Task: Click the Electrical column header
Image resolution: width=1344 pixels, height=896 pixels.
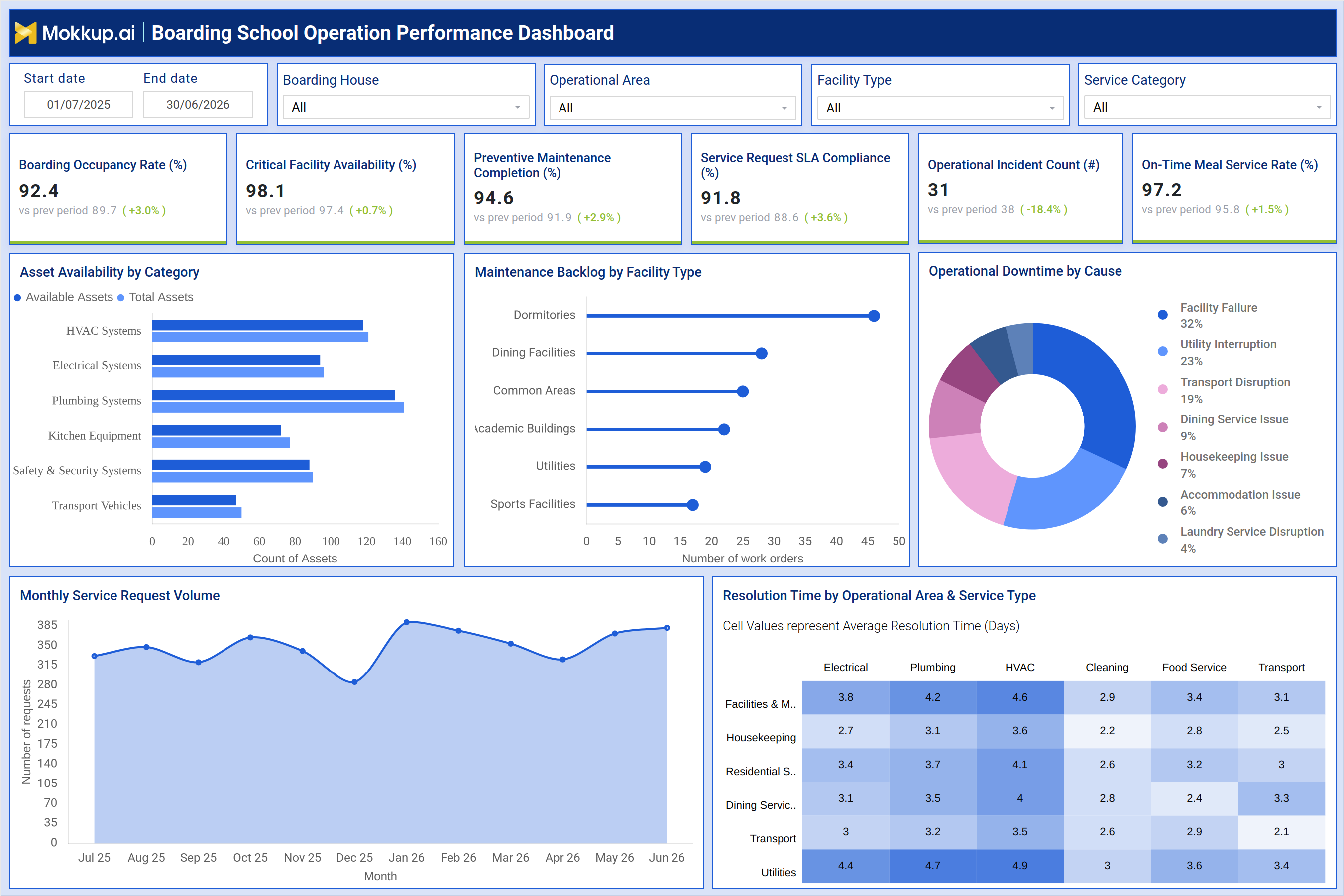Action: (846, 667)
